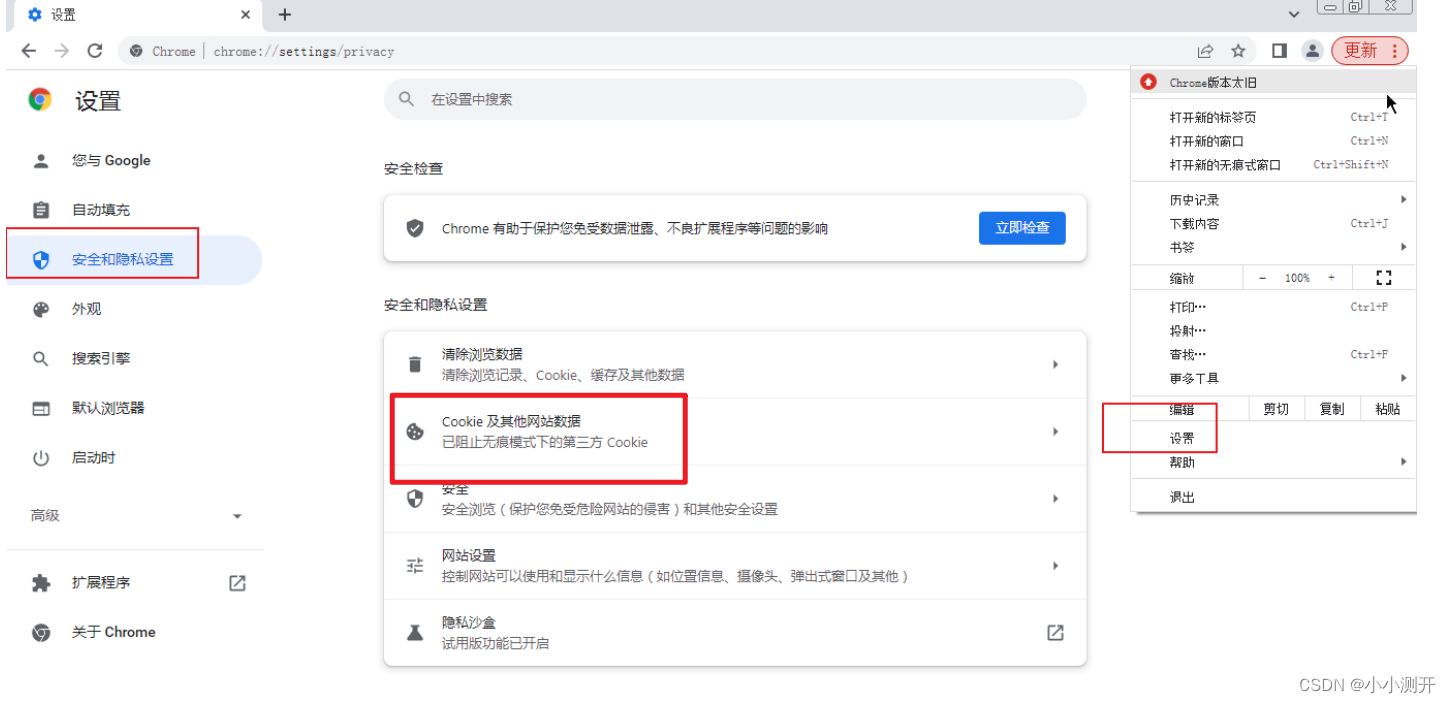Image resolution: width=1451 pixels, height=703 pixels.
Task: Click the Chrome logo beside 设置 title
Action: click(x=40, y=100)
